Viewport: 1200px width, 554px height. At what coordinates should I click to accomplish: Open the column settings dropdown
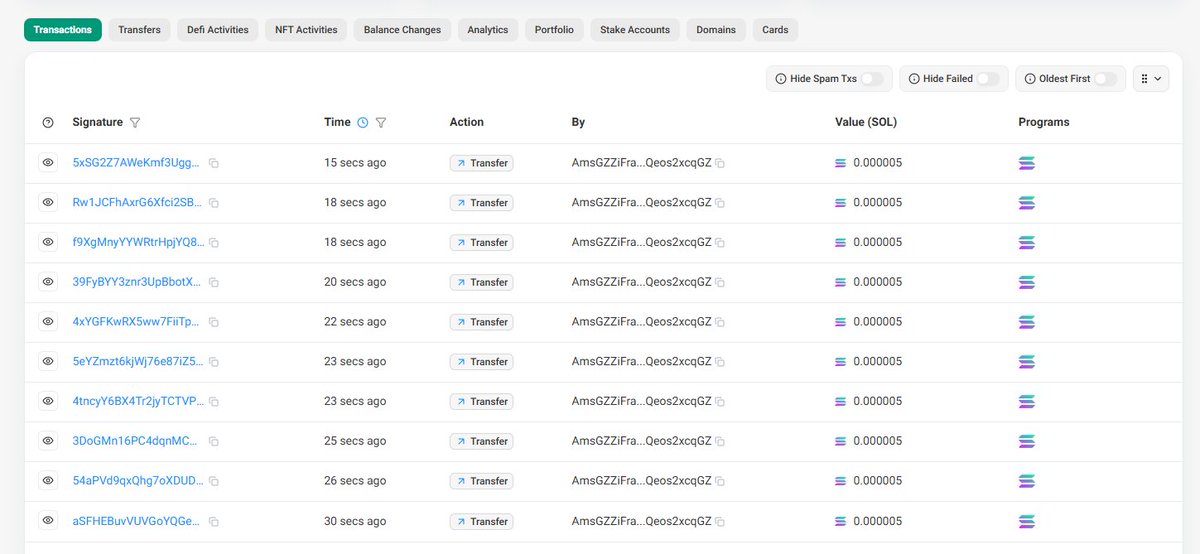click(x=1151, y=79)
